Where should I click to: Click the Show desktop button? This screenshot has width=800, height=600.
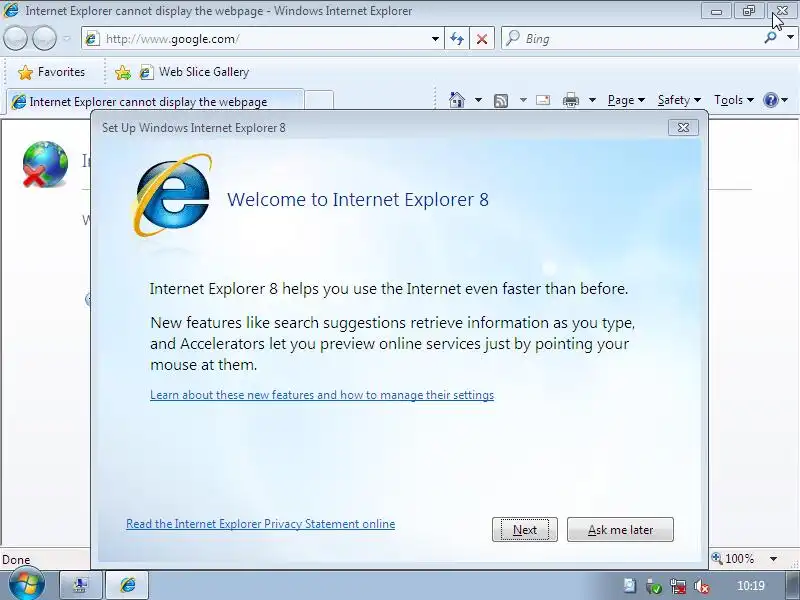click(793, 585)
